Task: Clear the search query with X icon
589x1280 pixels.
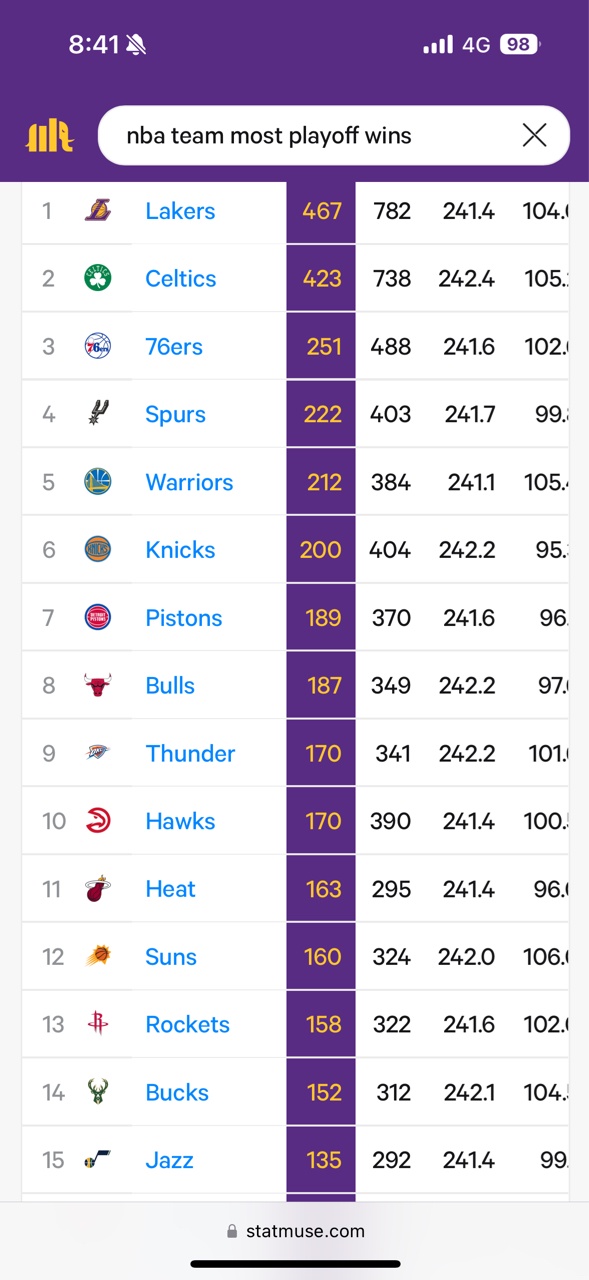Action: click(534, 135)
